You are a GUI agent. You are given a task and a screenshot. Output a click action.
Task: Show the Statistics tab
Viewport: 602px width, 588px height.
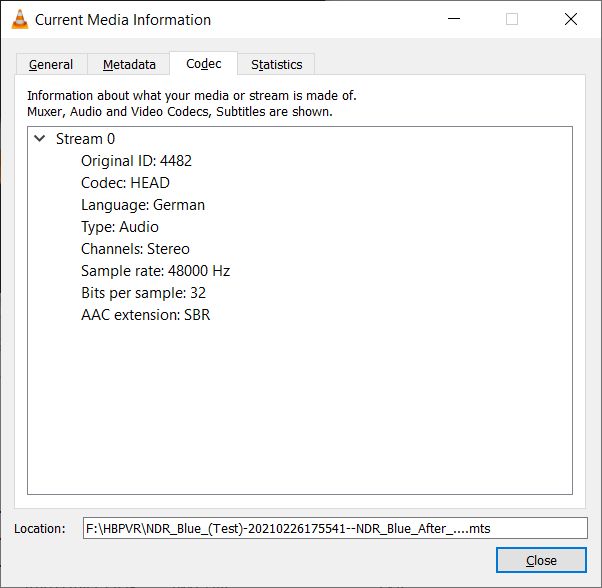click(x=276, y=65)
